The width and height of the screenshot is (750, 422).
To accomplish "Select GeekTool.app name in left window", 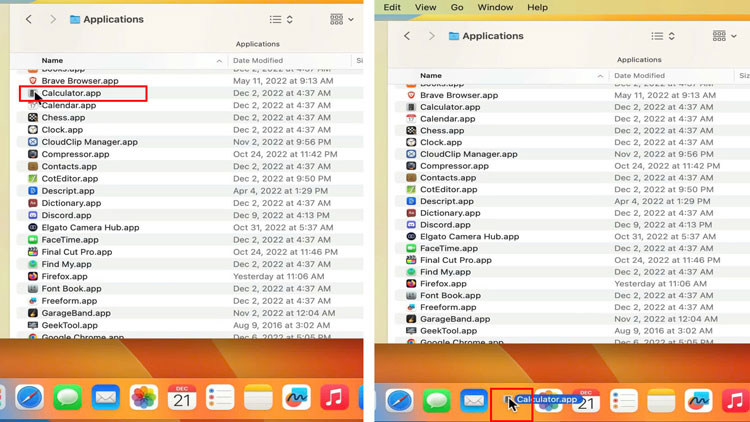I will pos(69,325).
